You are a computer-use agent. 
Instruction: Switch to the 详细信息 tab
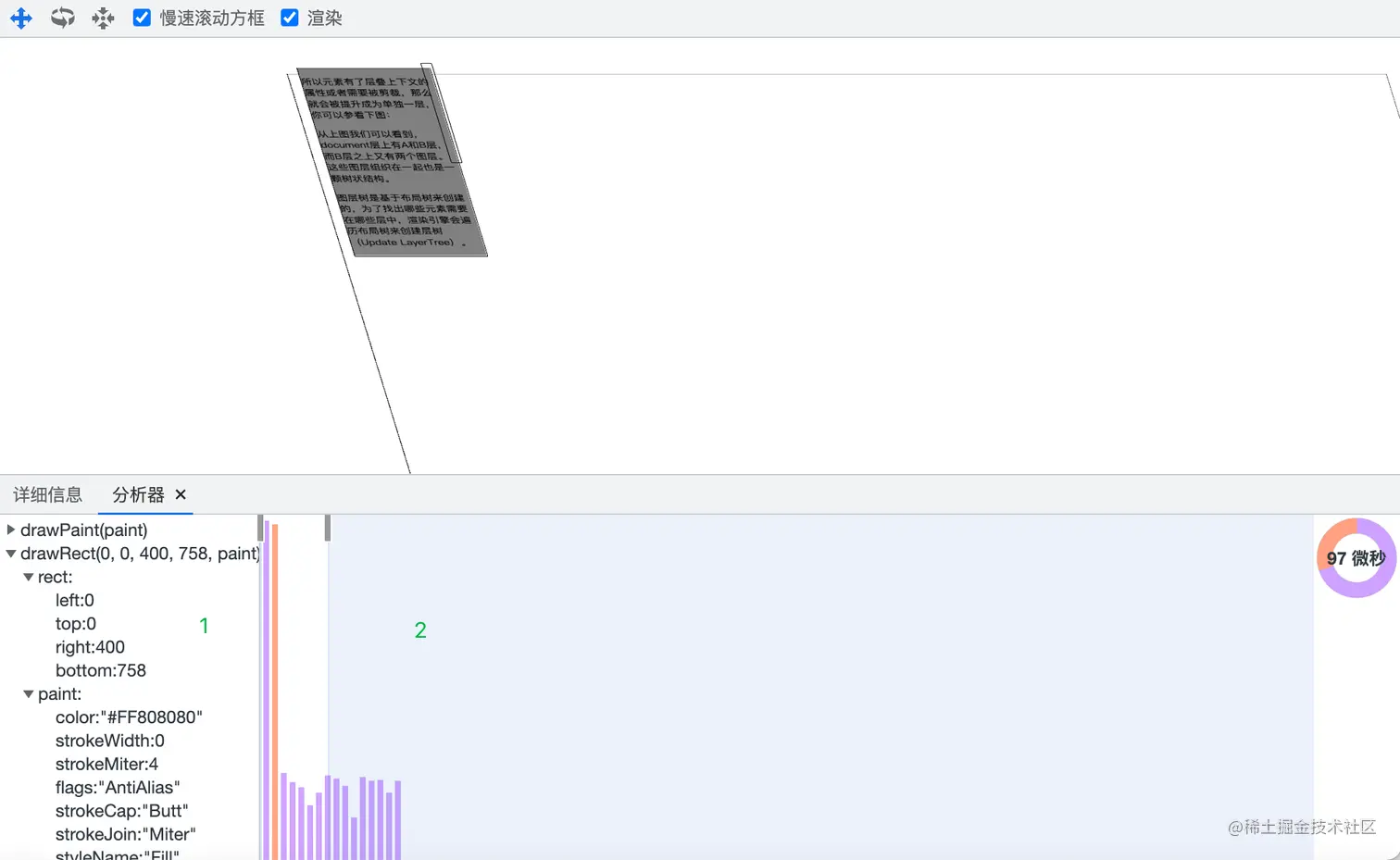pyautogui.click(x=48, y=494)
